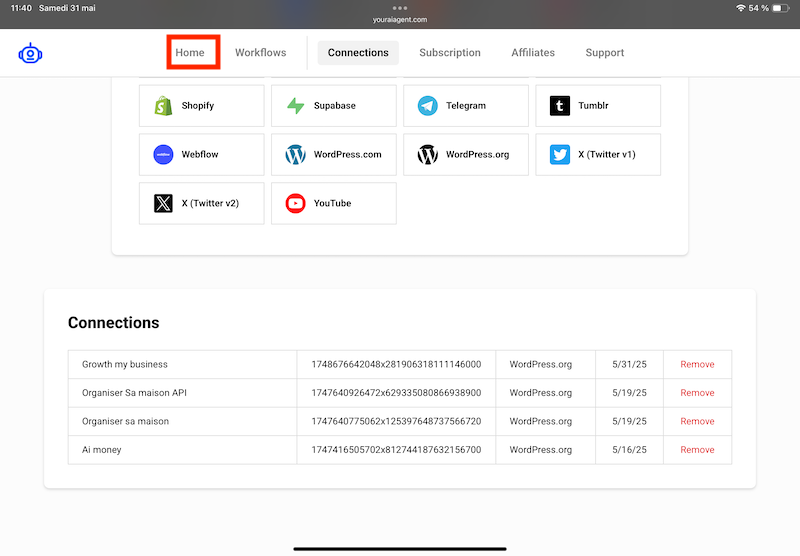
Task: Select the Shopify bag icon
Action: pos(163,106)
